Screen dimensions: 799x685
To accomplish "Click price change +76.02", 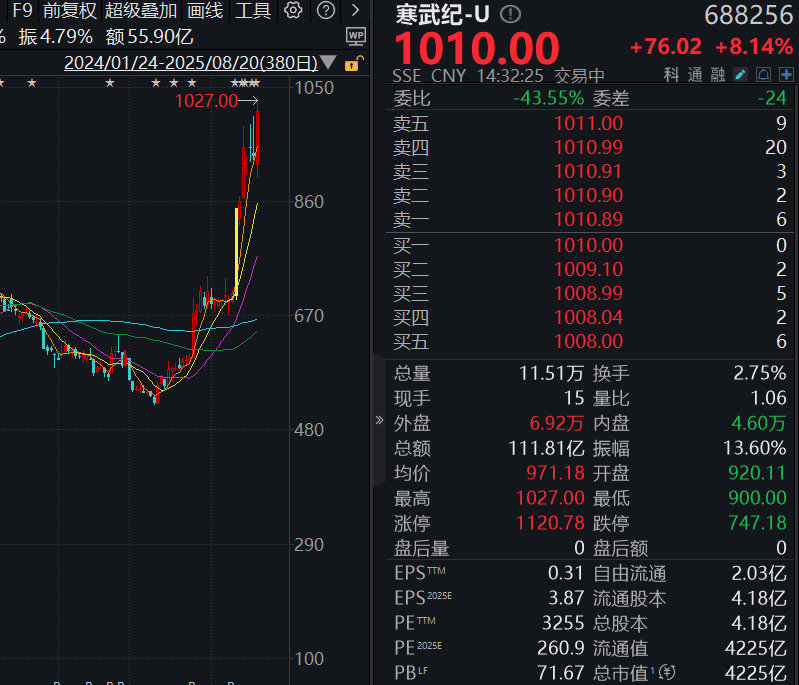I will (x=666, y=47).
